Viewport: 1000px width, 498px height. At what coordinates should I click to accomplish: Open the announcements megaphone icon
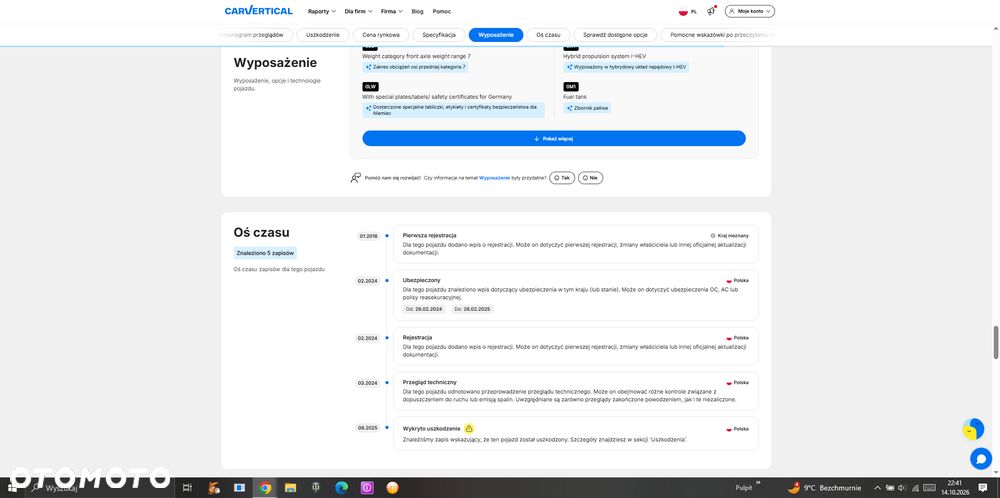[x=711, y=11]
